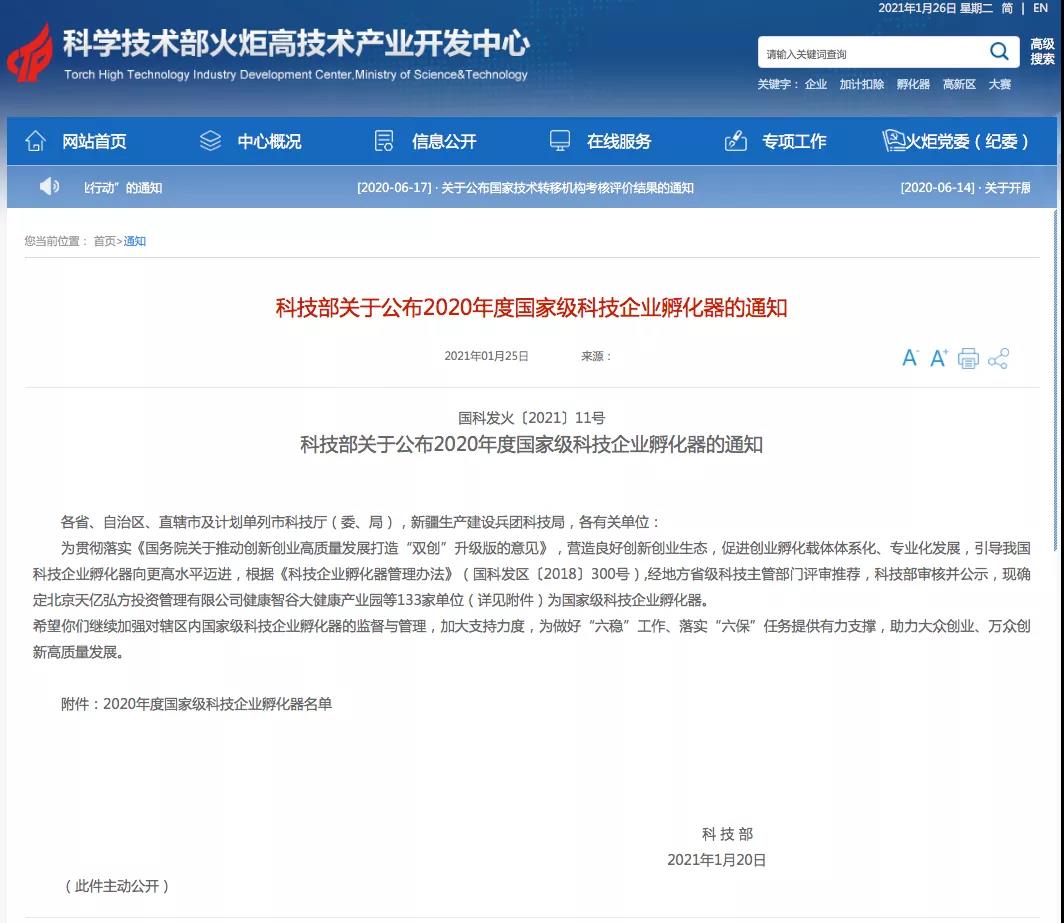This screenshot has height=923, width=1064.
Task: Click the note （此件主动公开）
Action: (x=117, y=886)
